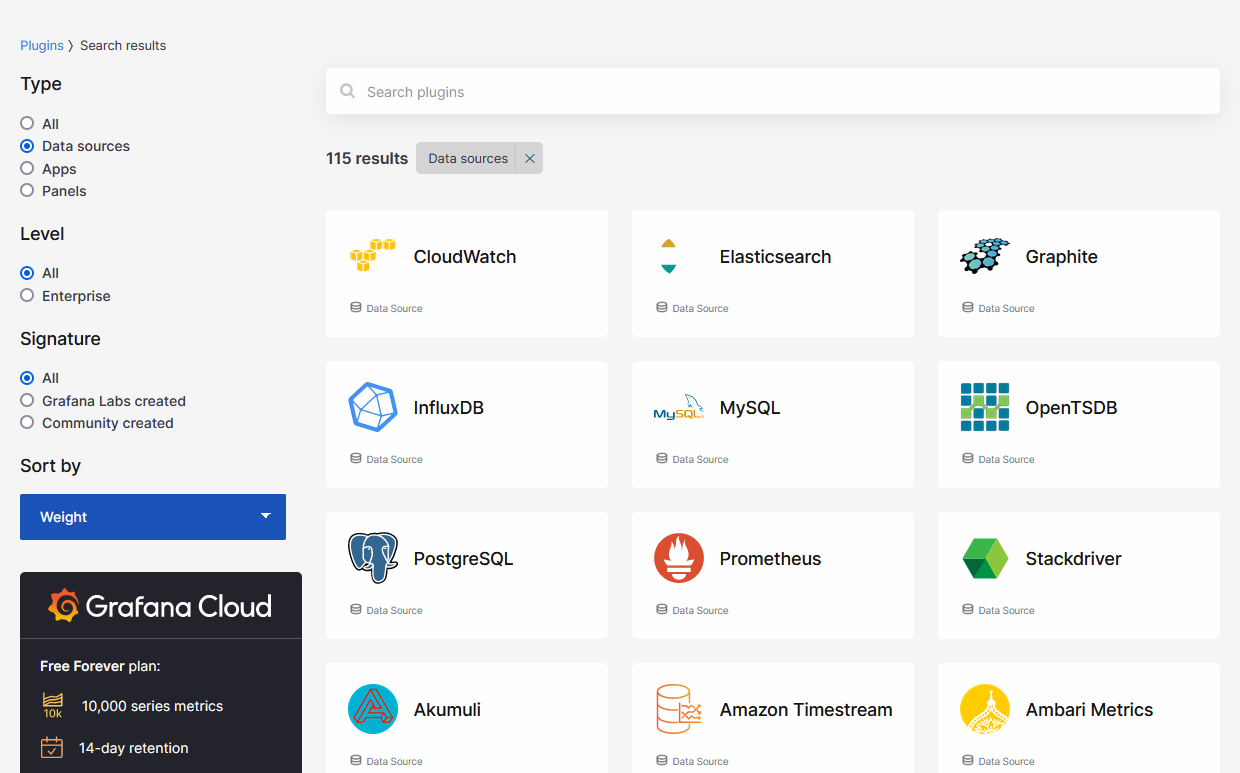1240x773 pixels.
Task: Click the Sort by heading
Action: pyautogui.click(x=50, y=466)
